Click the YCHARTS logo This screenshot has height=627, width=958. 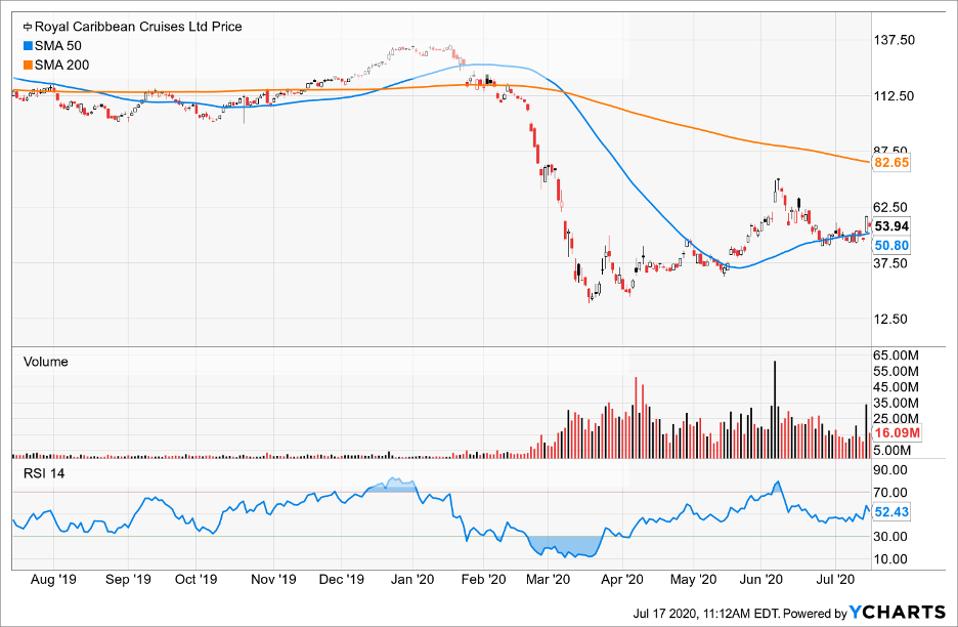(898, 612)
